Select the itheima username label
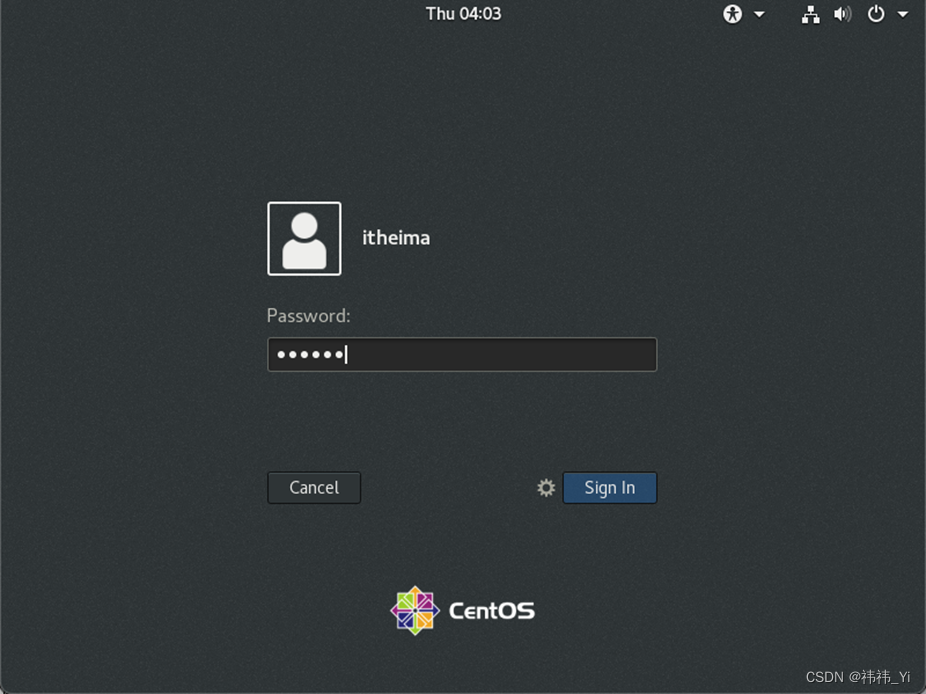This screenshot has height=694, width=926. 395,238
